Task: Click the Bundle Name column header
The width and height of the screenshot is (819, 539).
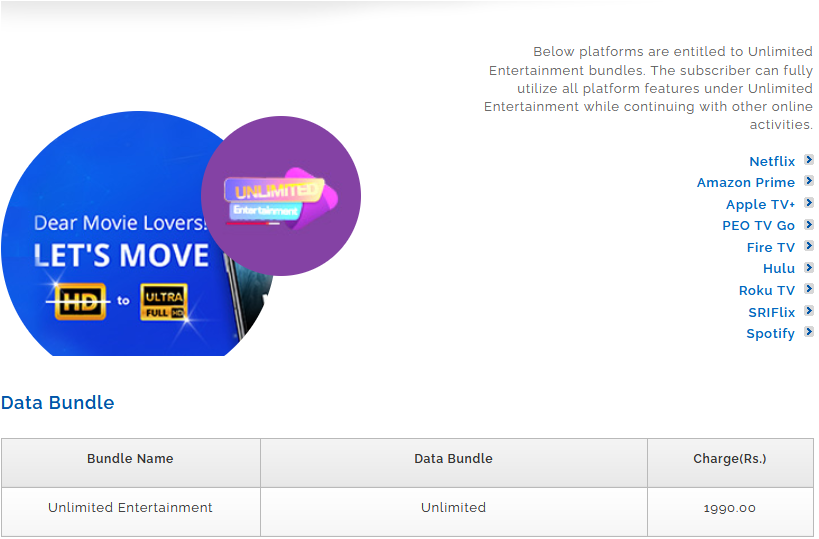Action: pyautogui.click(x=131, y=463)
